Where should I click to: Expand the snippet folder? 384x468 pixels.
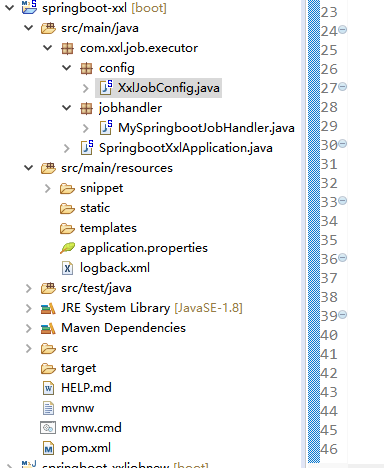click(48, 188)
